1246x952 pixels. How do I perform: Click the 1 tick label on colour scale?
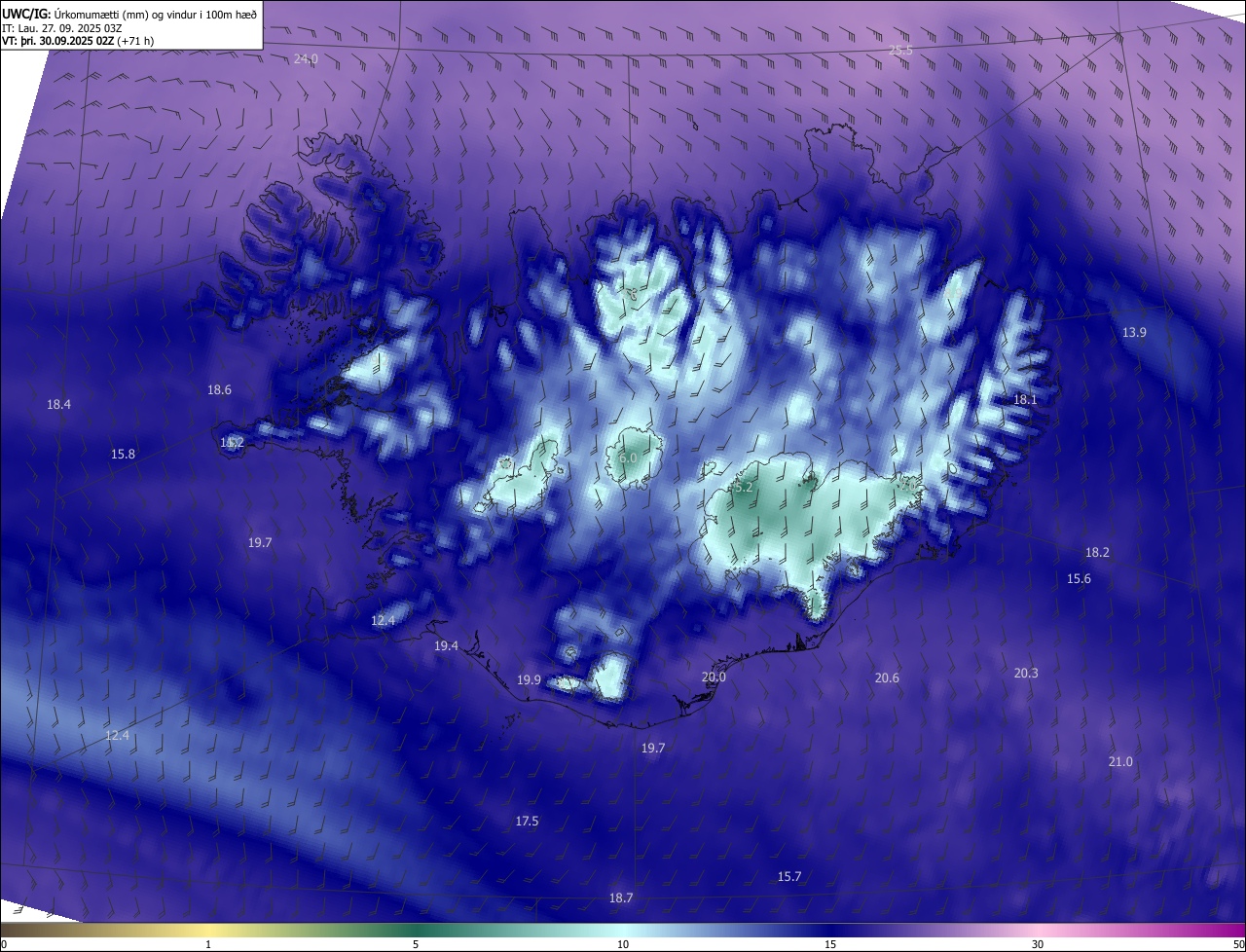(208, 945)
